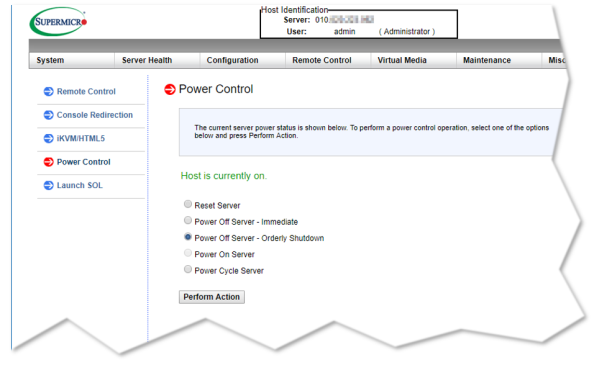Click the red arrow icon beside sidebar Power Control
594x365 pixels.
click(48, 162)
